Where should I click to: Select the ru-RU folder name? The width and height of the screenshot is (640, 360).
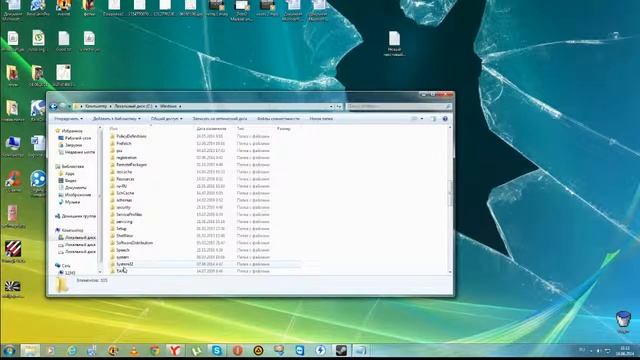122,186
